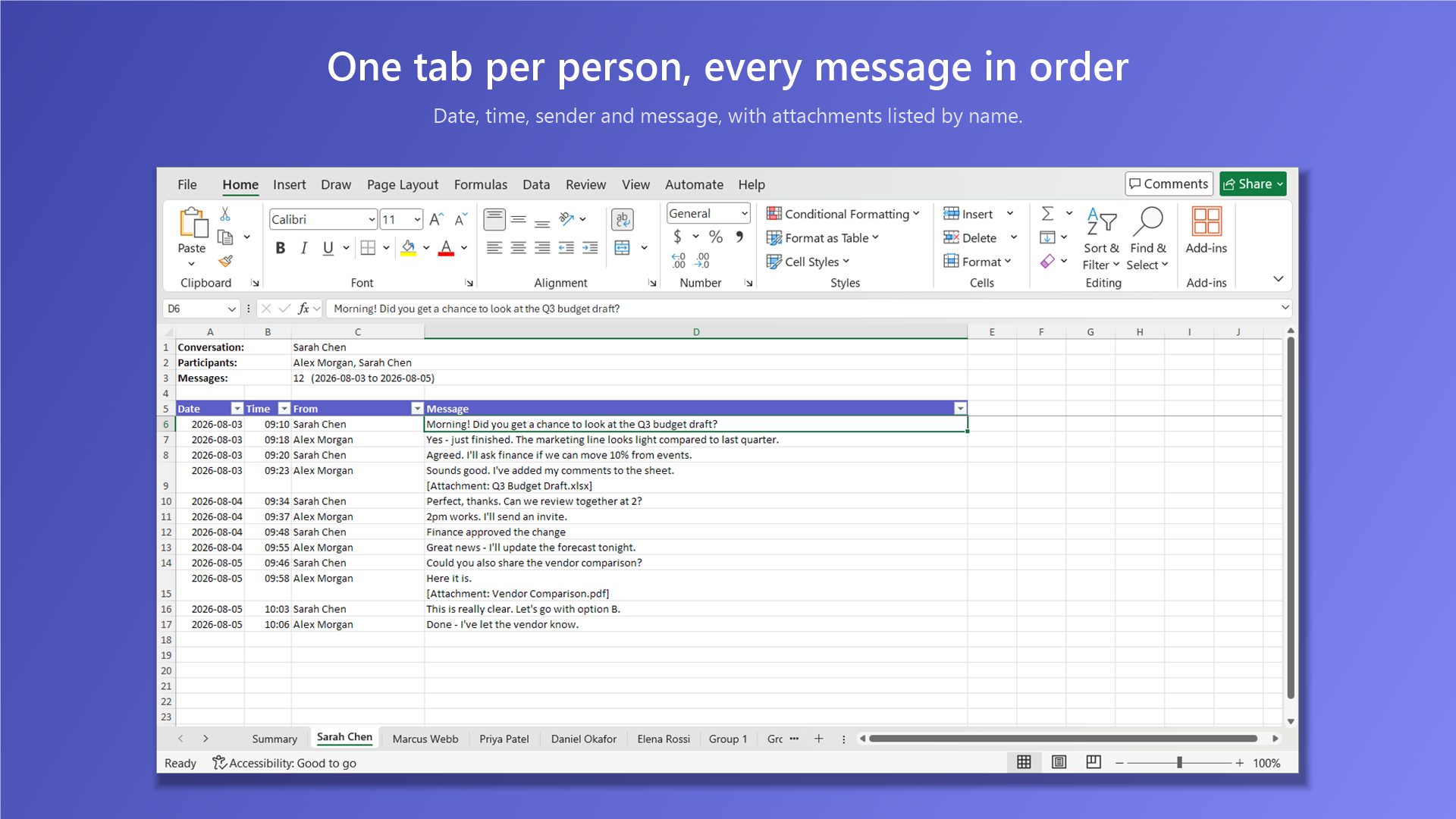Toggle Top Align button

click(x=494, y=219)
